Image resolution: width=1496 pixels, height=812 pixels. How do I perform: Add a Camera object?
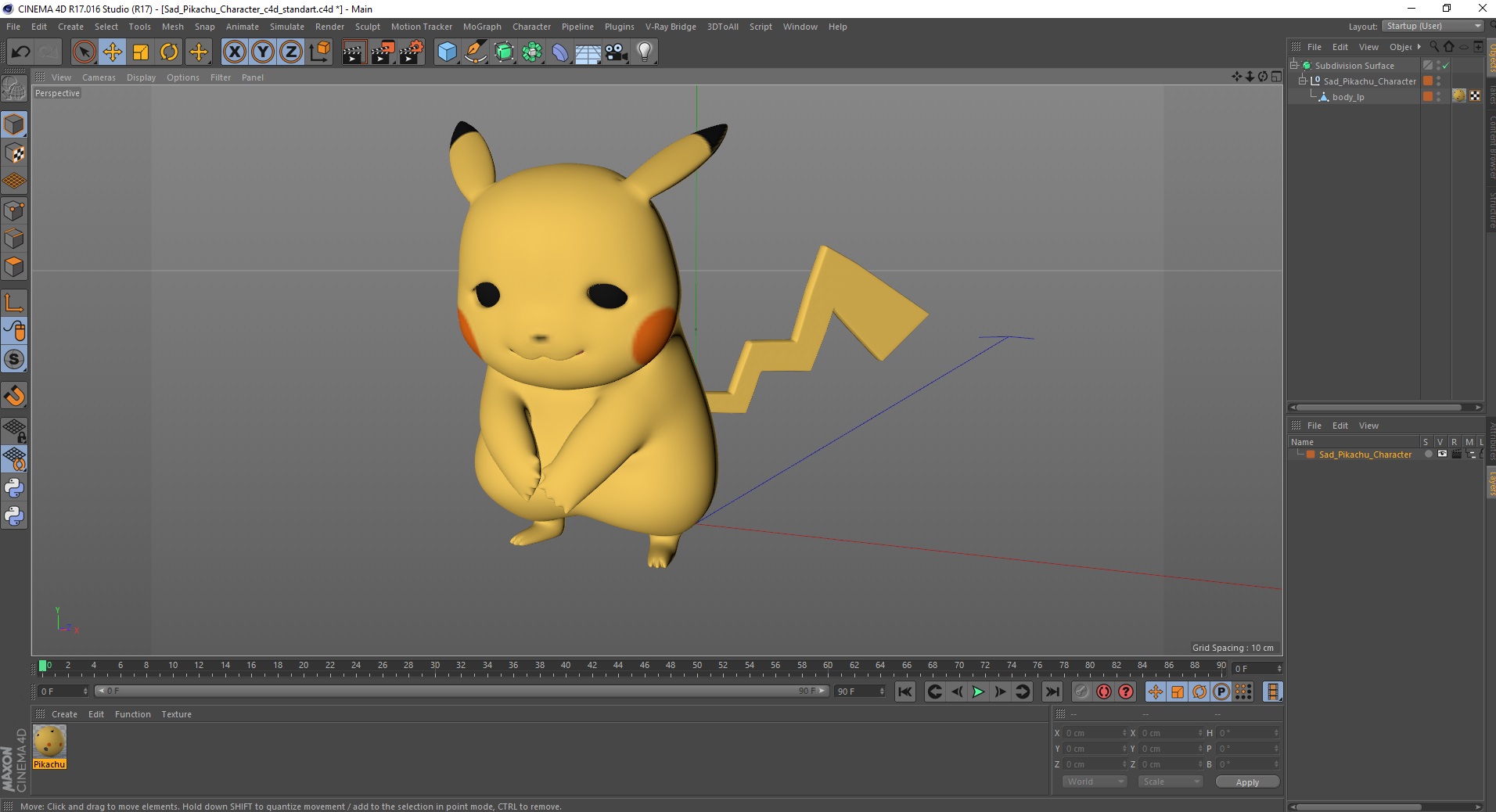pyautogui.click(x=617, y=52)
